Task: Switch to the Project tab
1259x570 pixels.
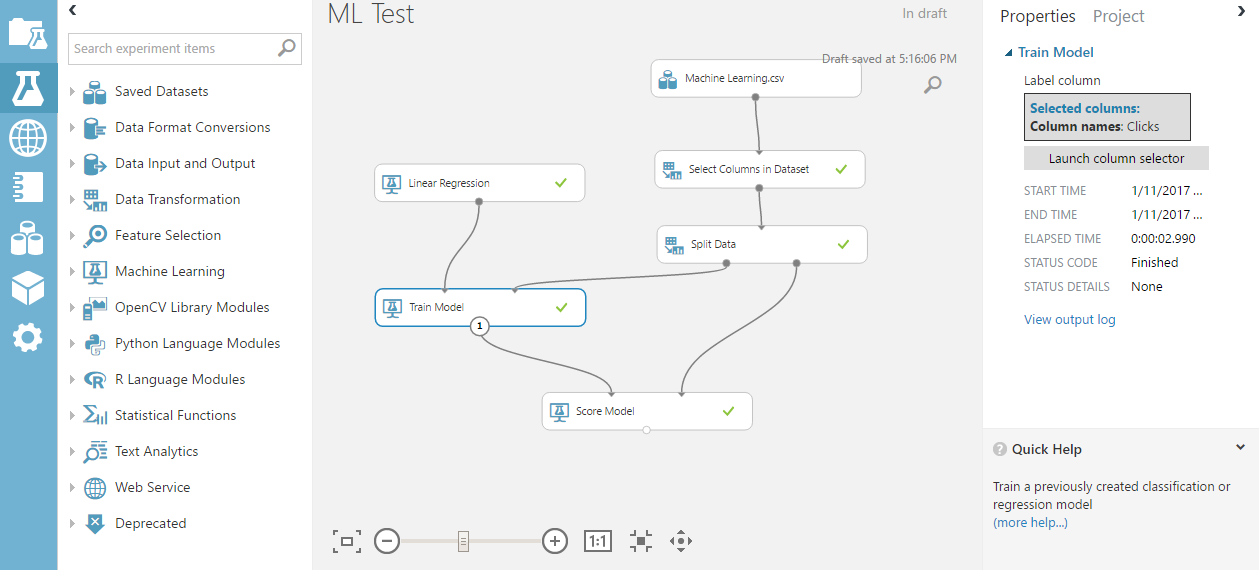Action: tap(1118, 16)
